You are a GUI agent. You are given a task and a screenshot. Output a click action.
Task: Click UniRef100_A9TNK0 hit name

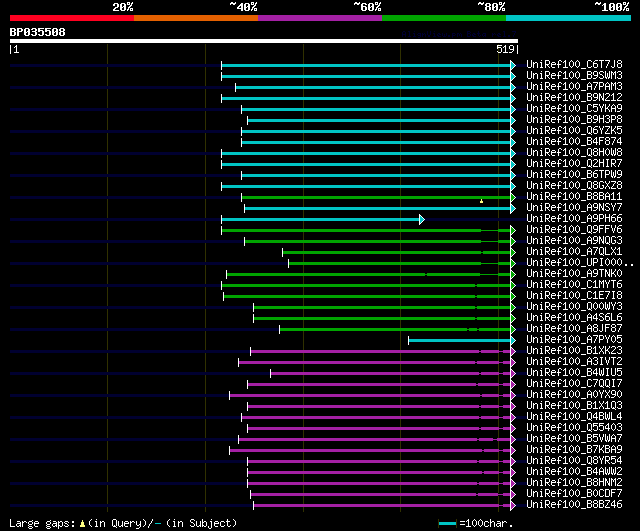[574, 274]
